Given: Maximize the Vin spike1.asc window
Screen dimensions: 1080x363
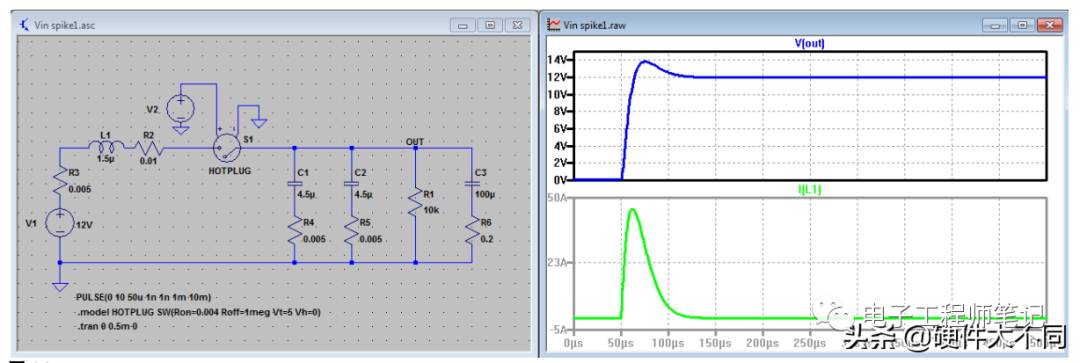Looking at the screenshot, I should tap(490, 25).
